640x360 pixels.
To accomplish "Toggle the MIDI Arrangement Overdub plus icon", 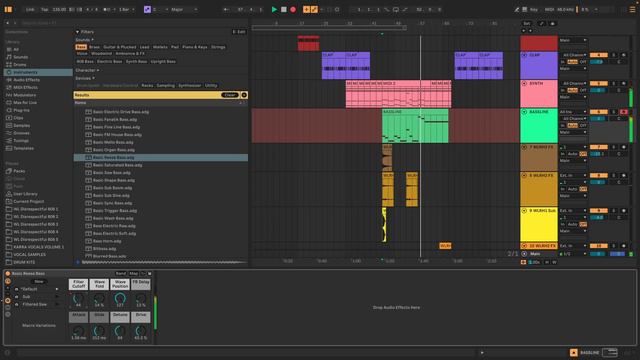I will coord(306,9).
